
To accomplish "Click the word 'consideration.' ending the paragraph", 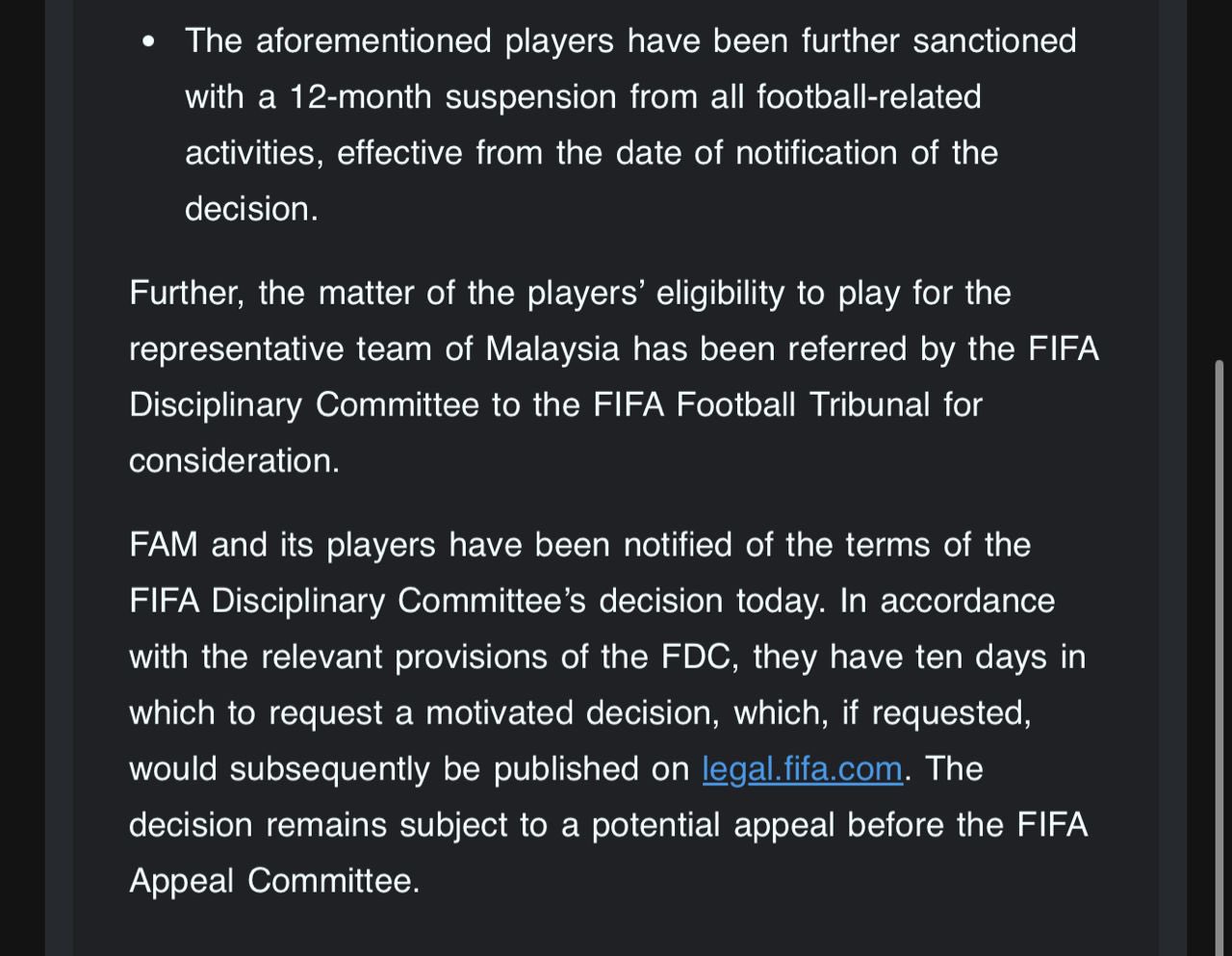I will click(234, 461).
